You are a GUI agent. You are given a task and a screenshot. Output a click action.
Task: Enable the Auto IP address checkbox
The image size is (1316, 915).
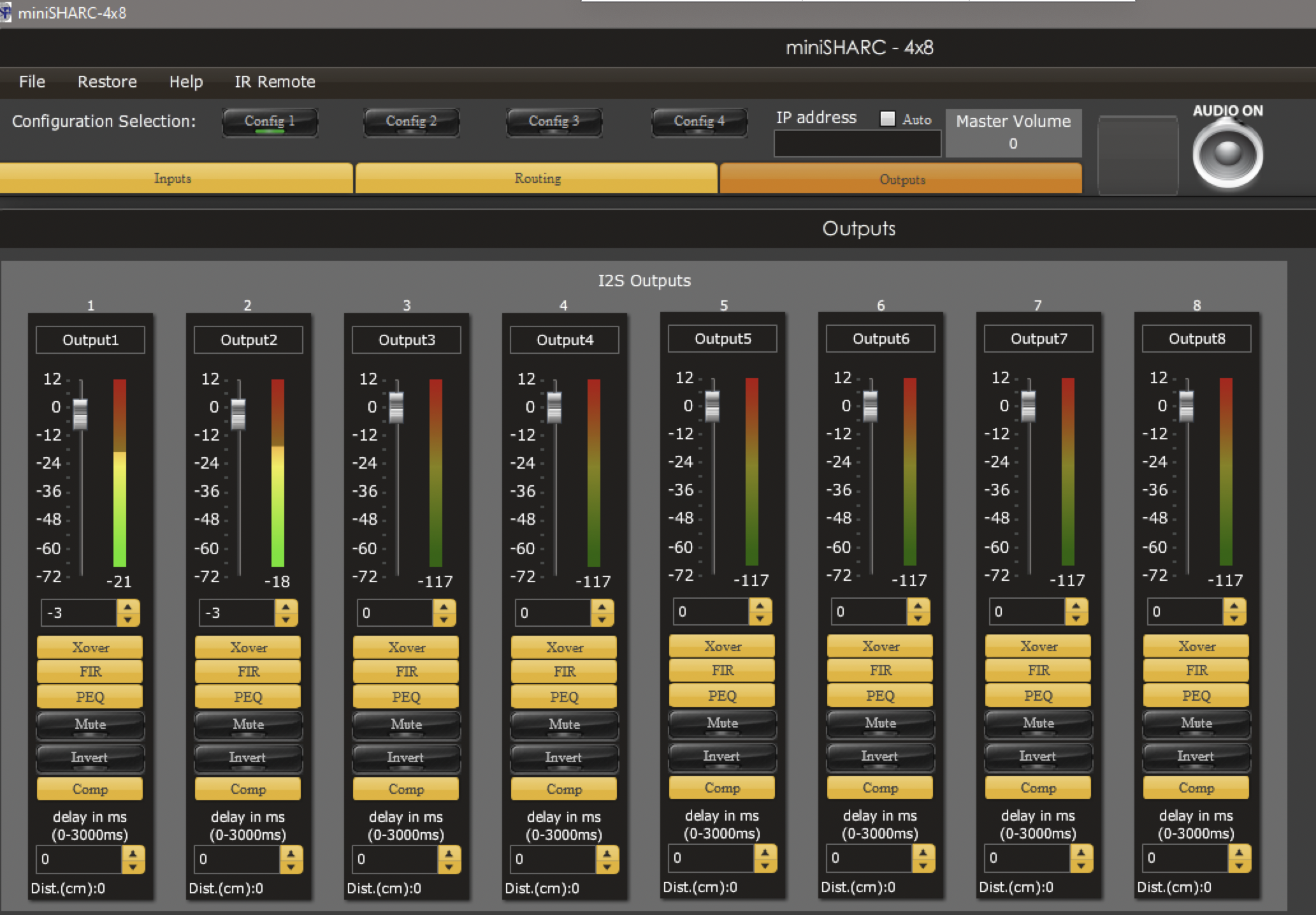click(x=887, y=119)
